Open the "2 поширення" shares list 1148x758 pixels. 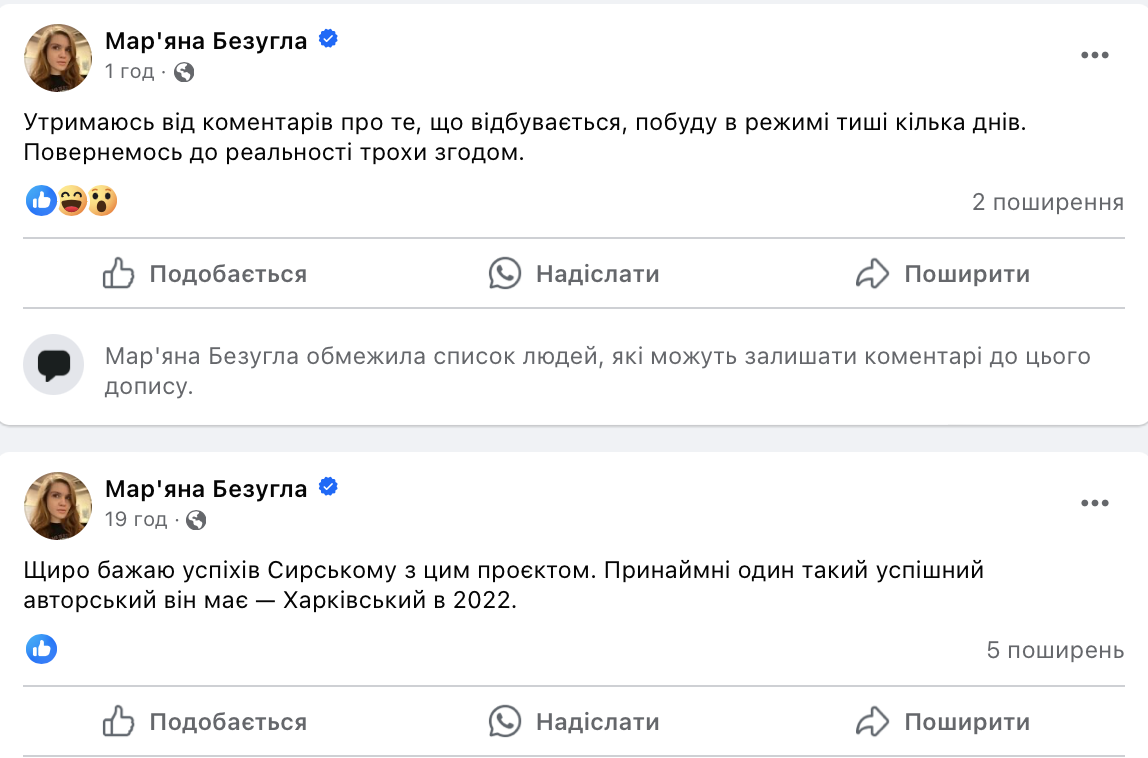coord(1048,203)
